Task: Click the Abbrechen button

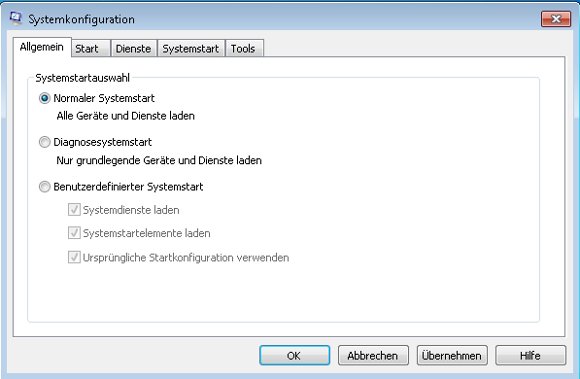Action: (x=373, y=355)
